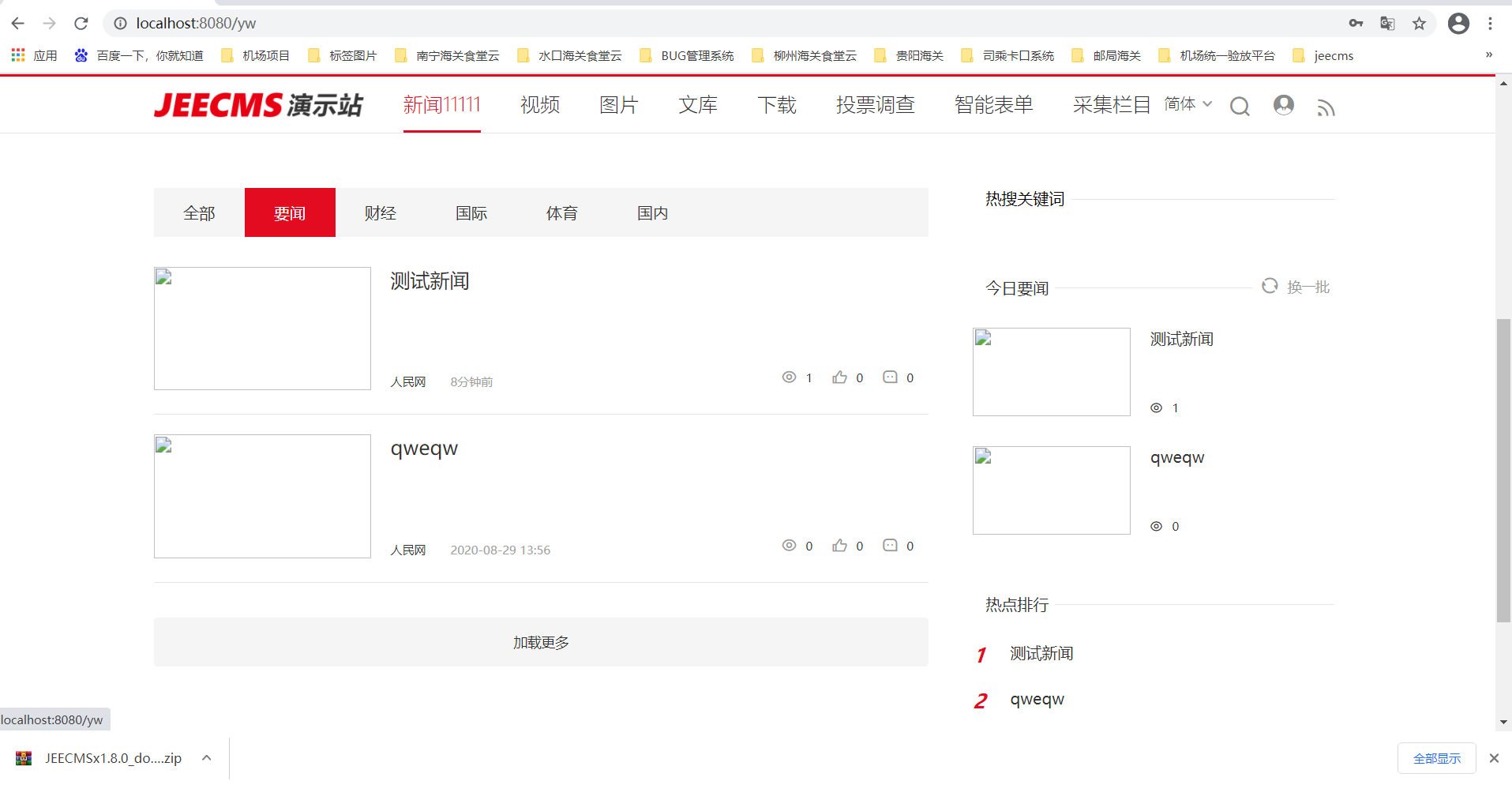Select the 财经 category tab
Screen dimensions: 1512x785
point(381,212)
